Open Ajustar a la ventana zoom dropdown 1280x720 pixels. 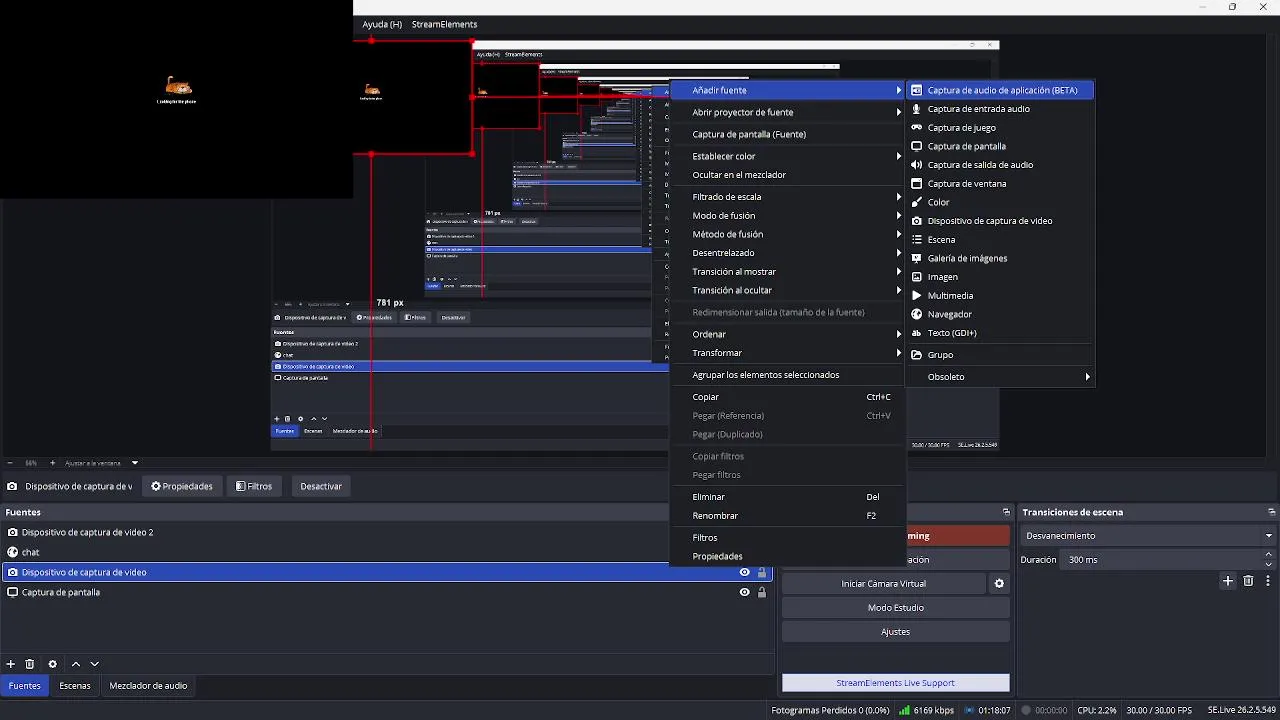pos(101,463)
